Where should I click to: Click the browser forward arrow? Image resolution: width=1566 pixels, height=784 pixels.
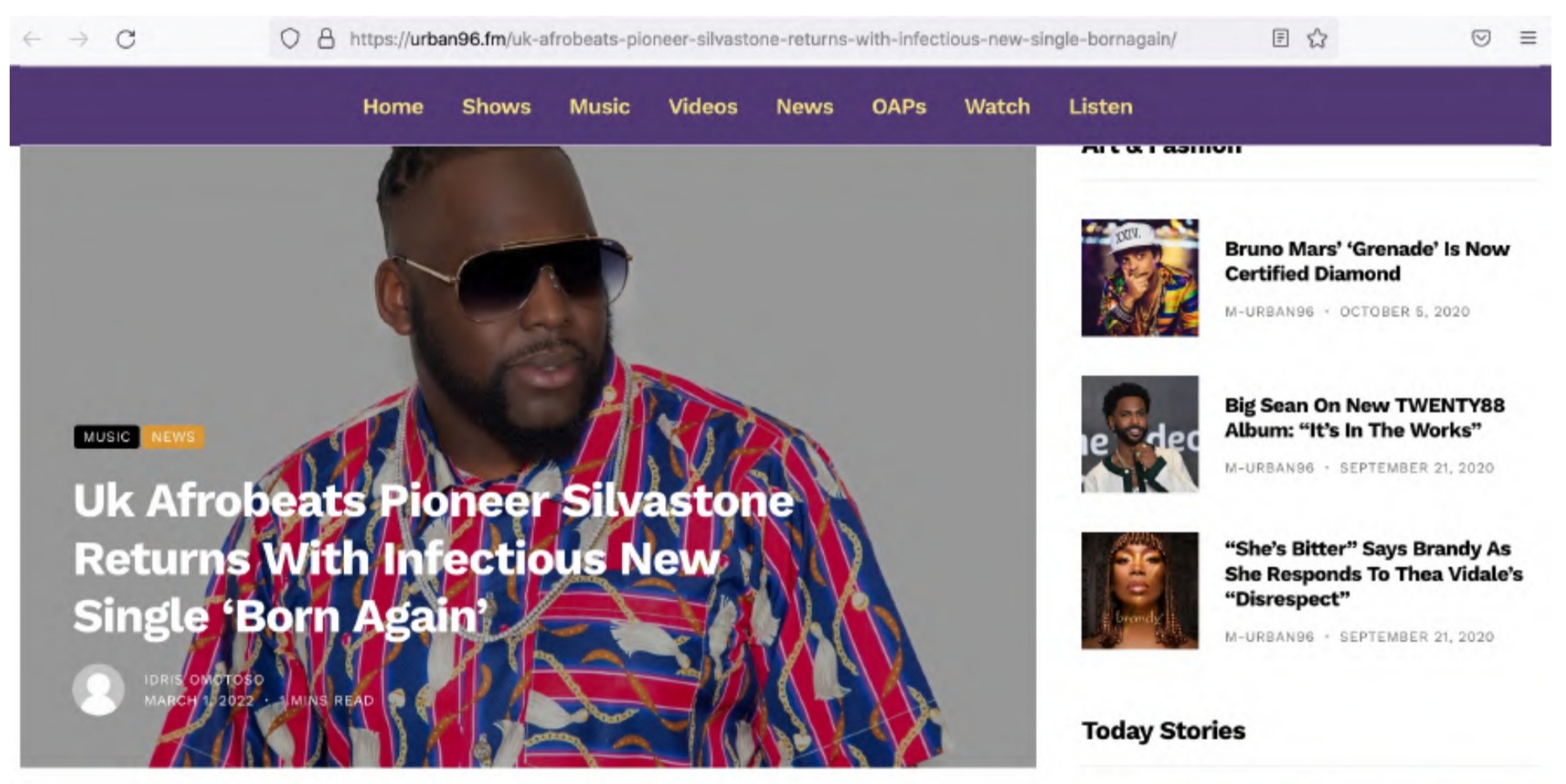click(79, 39)
